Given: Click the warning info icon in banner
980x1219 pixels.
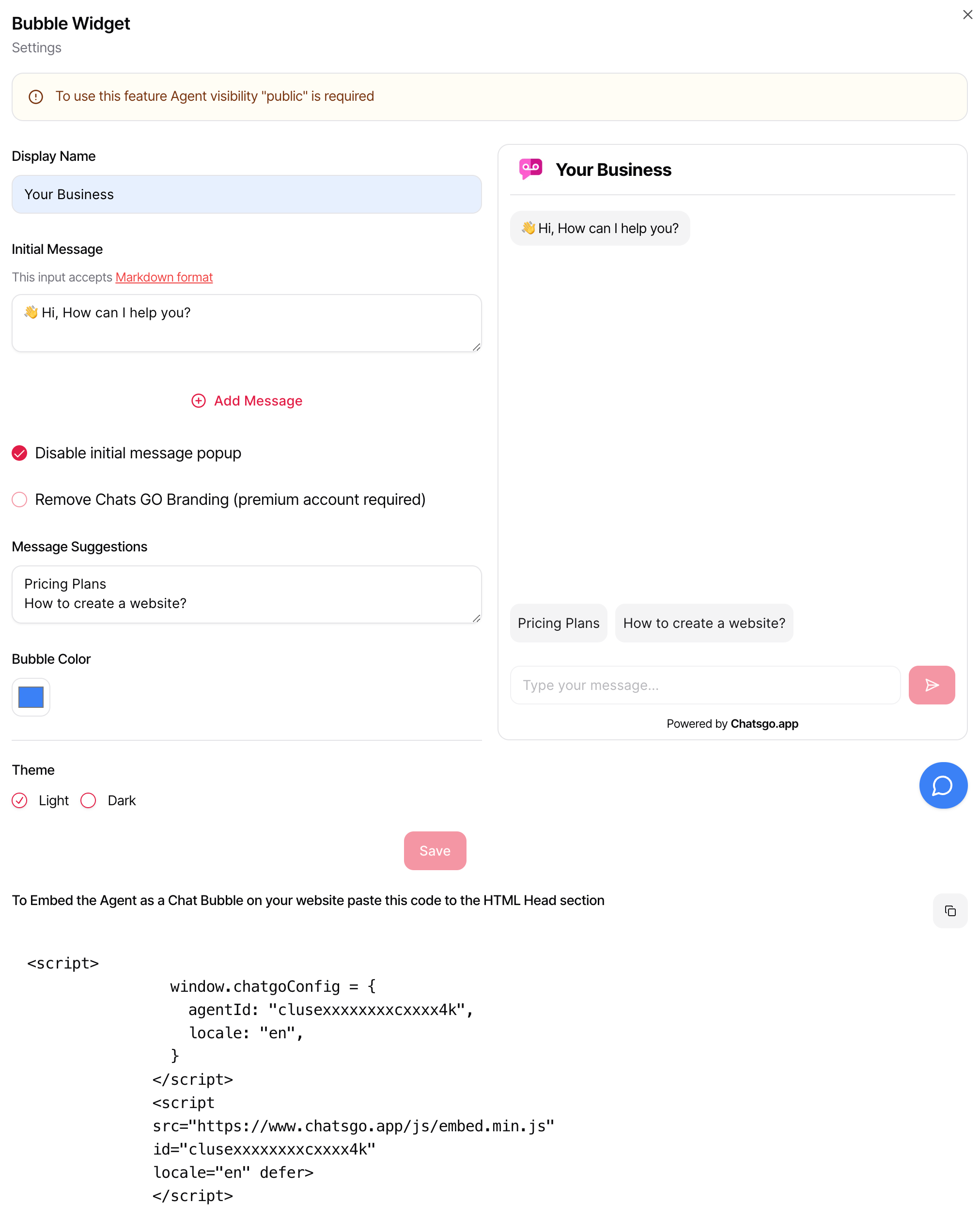Looking at the screenshot, I should click(36, 97).
